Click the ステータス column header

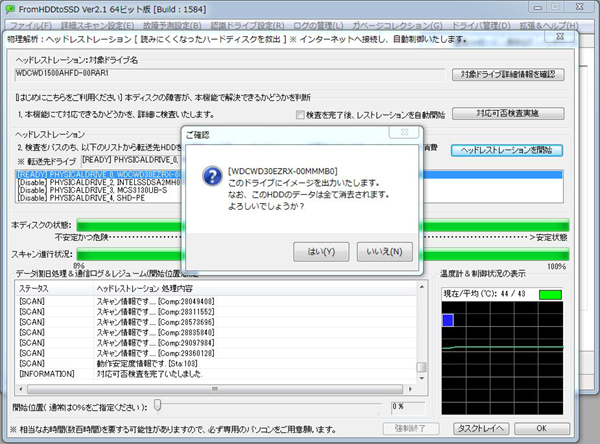pyautogui.click(x=55, y=289)
